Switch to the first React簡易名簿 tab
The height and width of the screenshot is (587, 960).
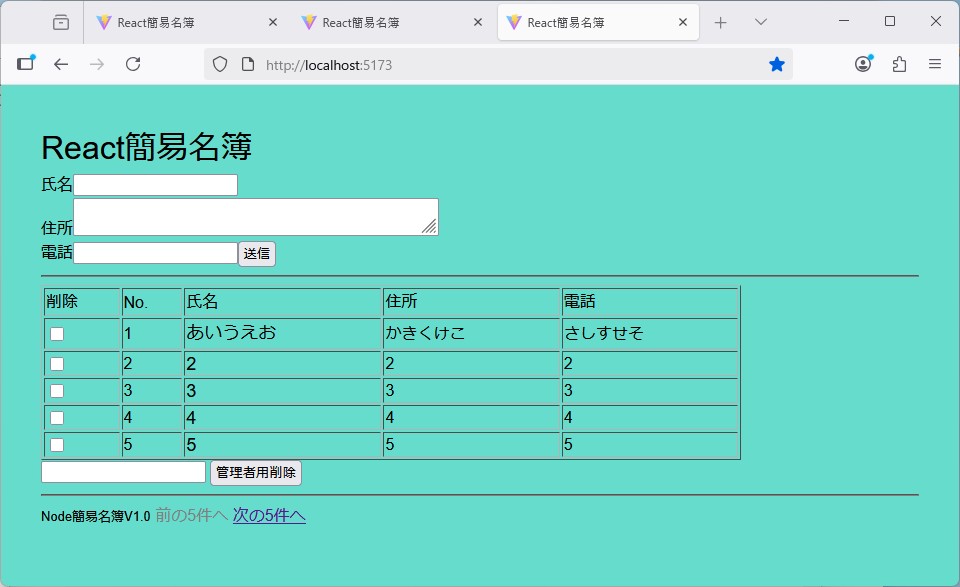[175, 22]
